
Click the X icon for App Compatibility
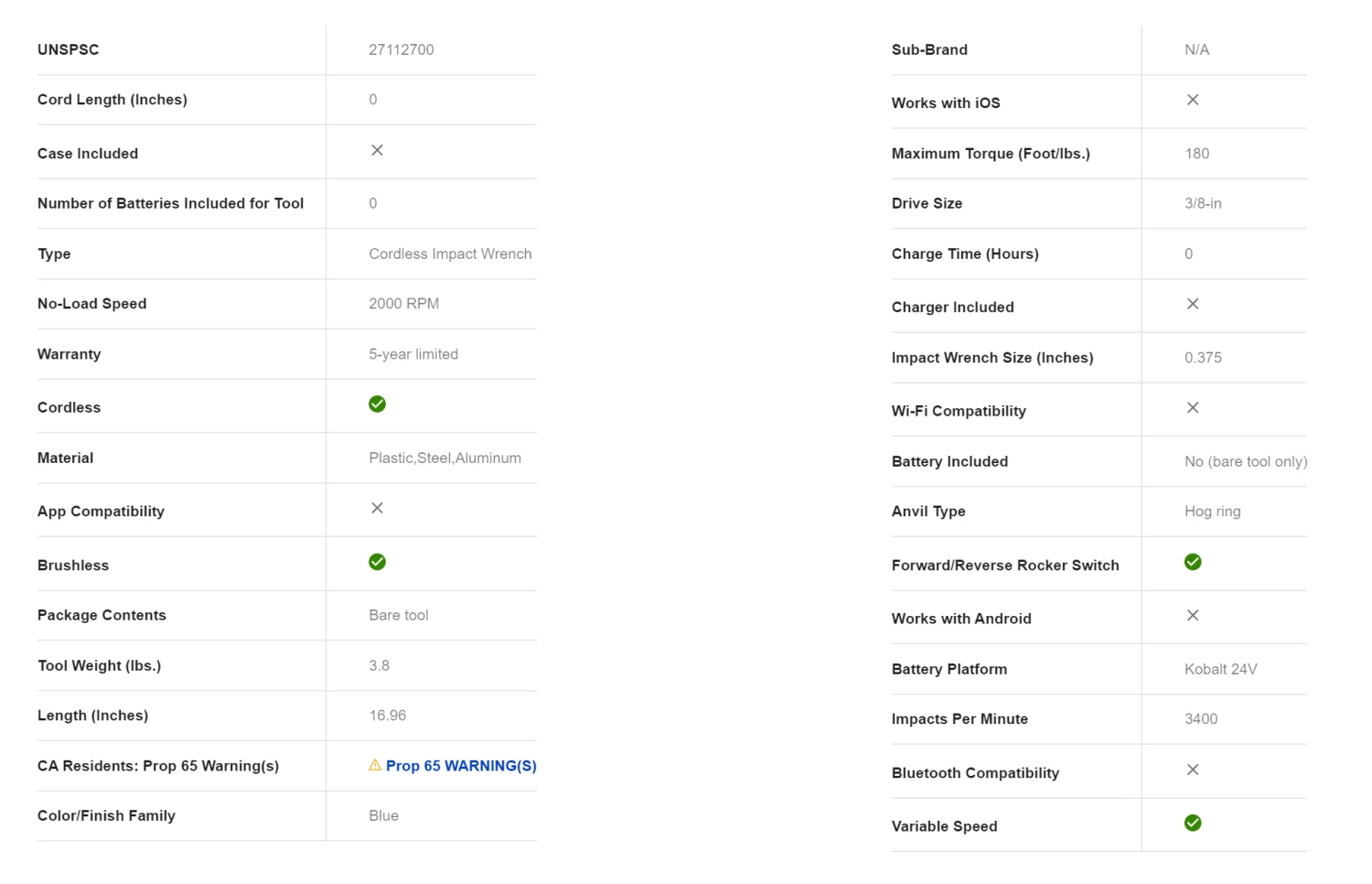pos(377,508)
